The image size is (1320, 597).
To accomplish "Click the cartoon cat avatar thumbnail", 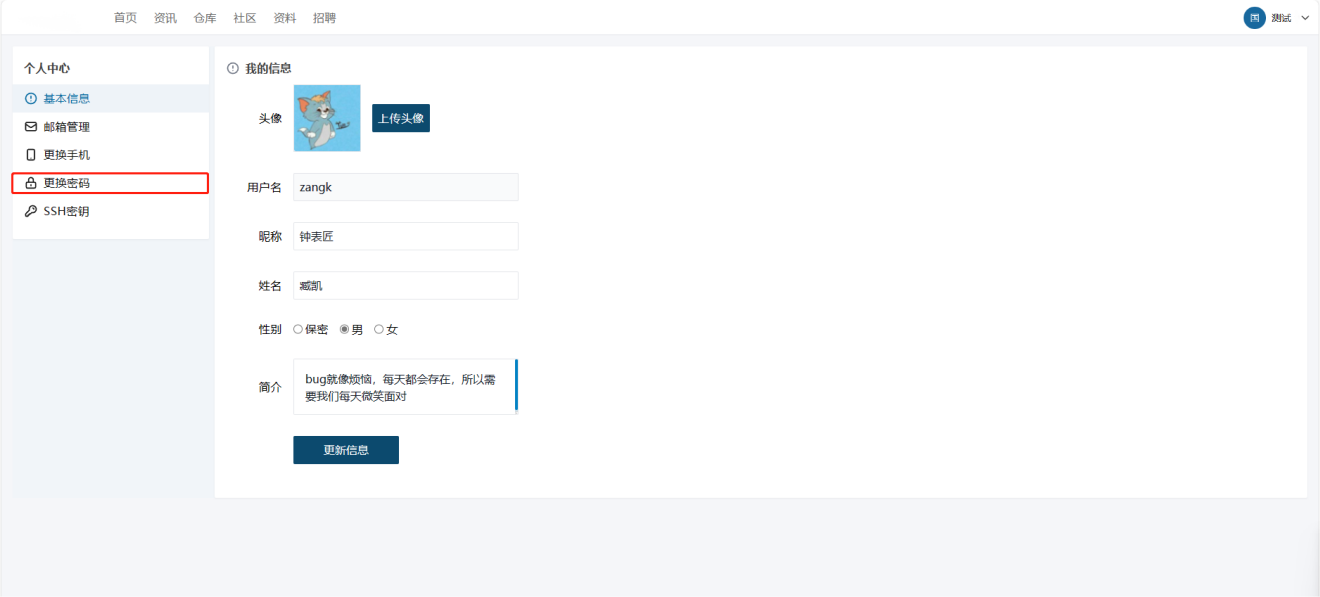I will 327,118.
